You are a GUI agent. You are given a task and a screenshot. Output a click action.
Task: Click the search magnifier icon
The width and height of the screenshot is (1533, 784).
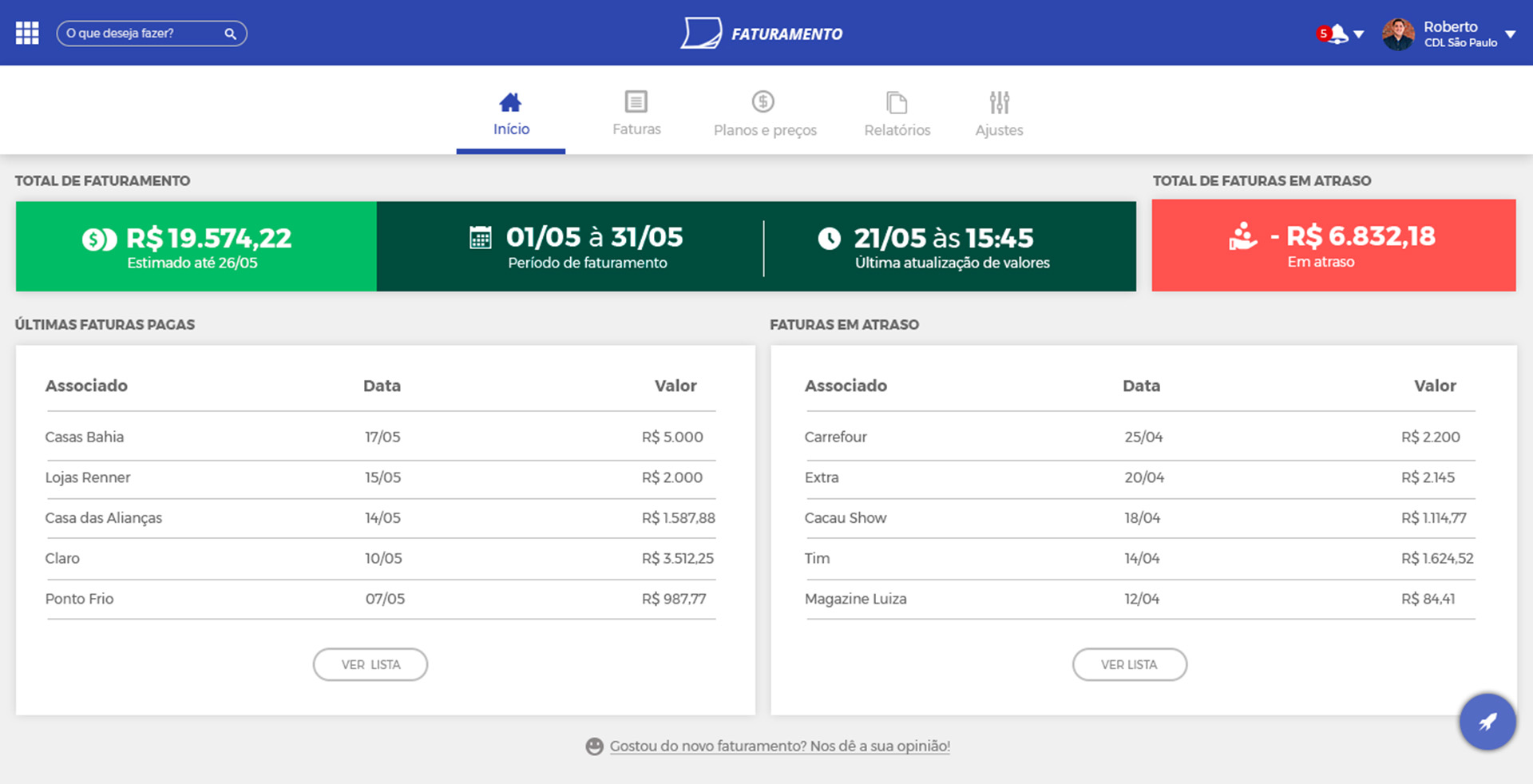pos(230,34)
